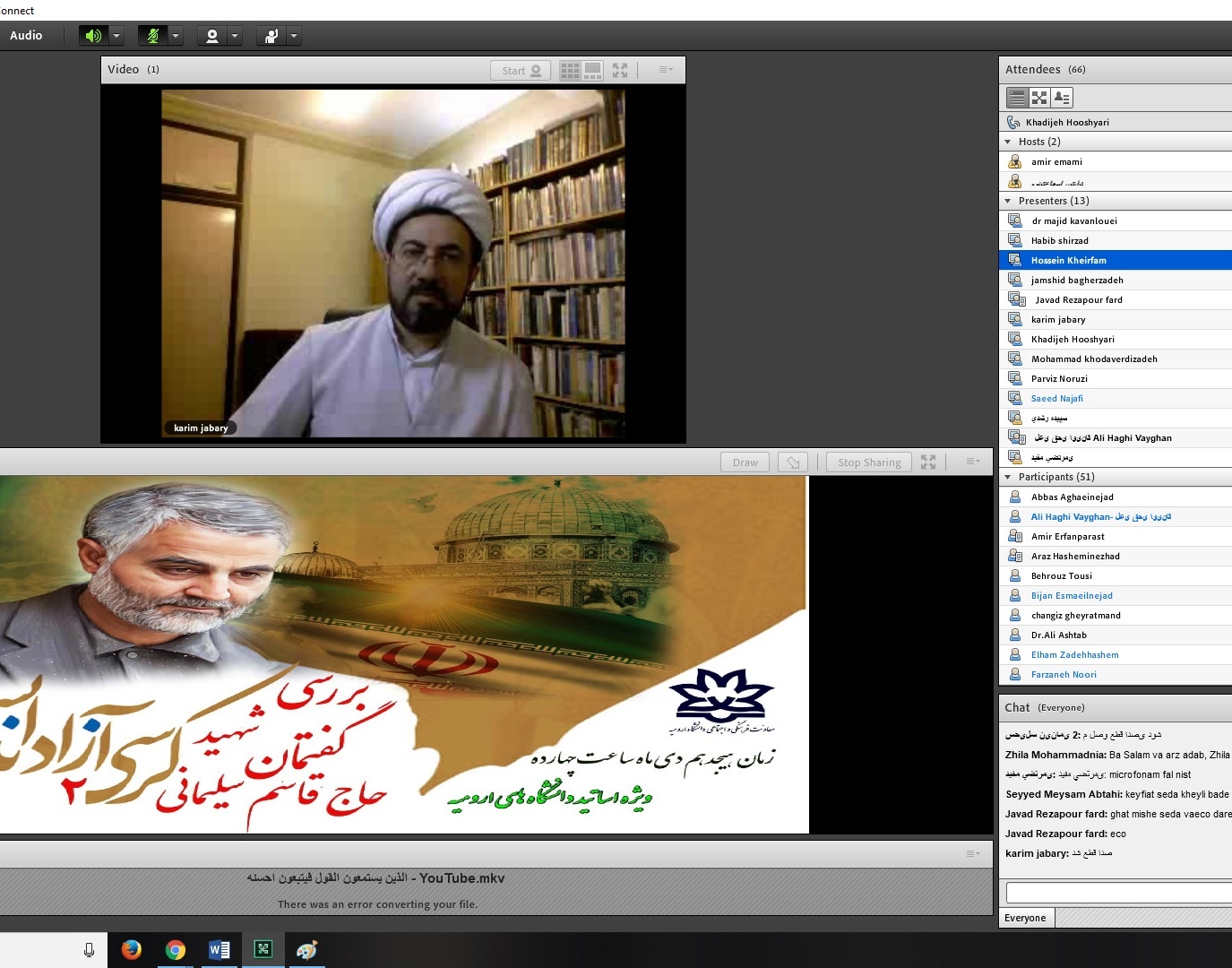The image size is (1232, 968).
Task: Select participant Araz Hasheminezhad
Action: pos(1116,557)
